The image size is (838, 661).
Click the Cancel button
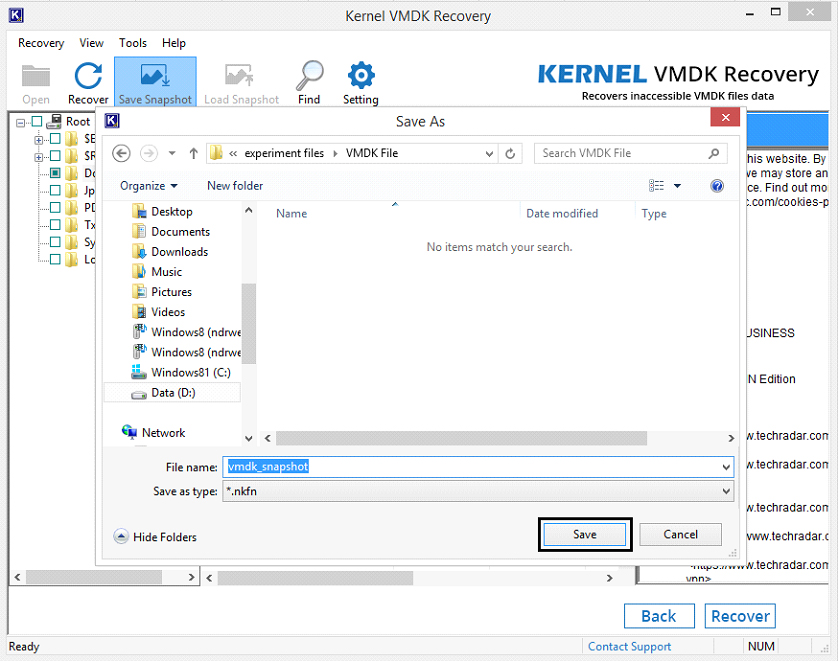680,534
